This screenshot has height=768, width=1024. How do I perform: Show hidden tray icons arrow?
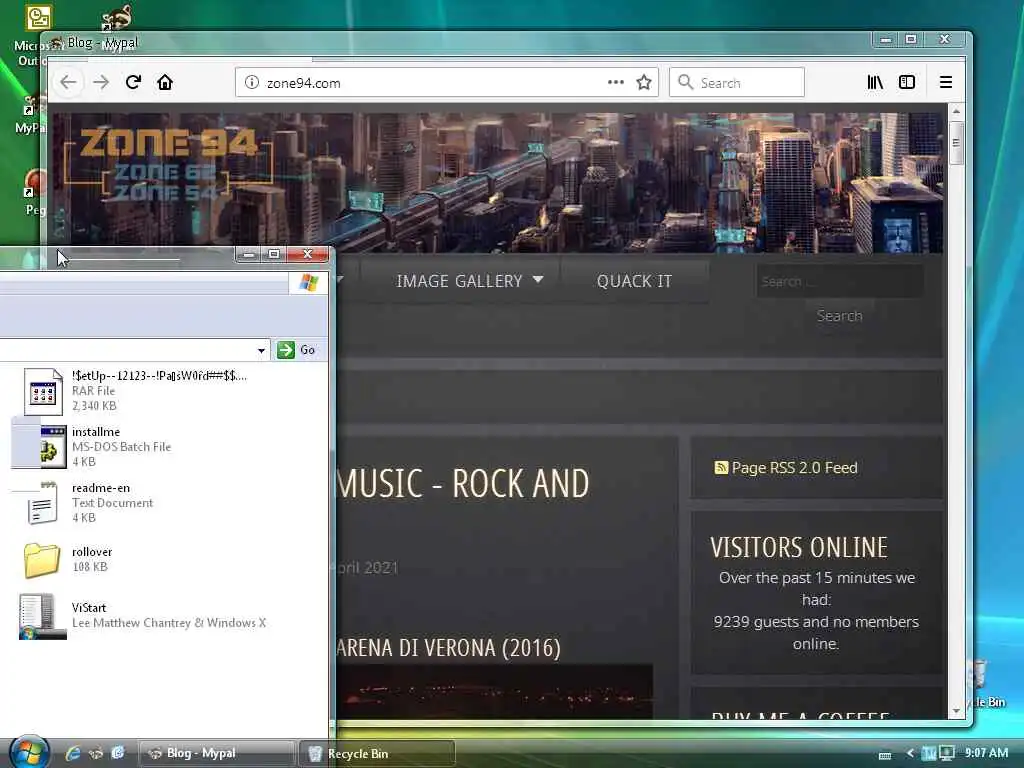click(x=910, y=753)
